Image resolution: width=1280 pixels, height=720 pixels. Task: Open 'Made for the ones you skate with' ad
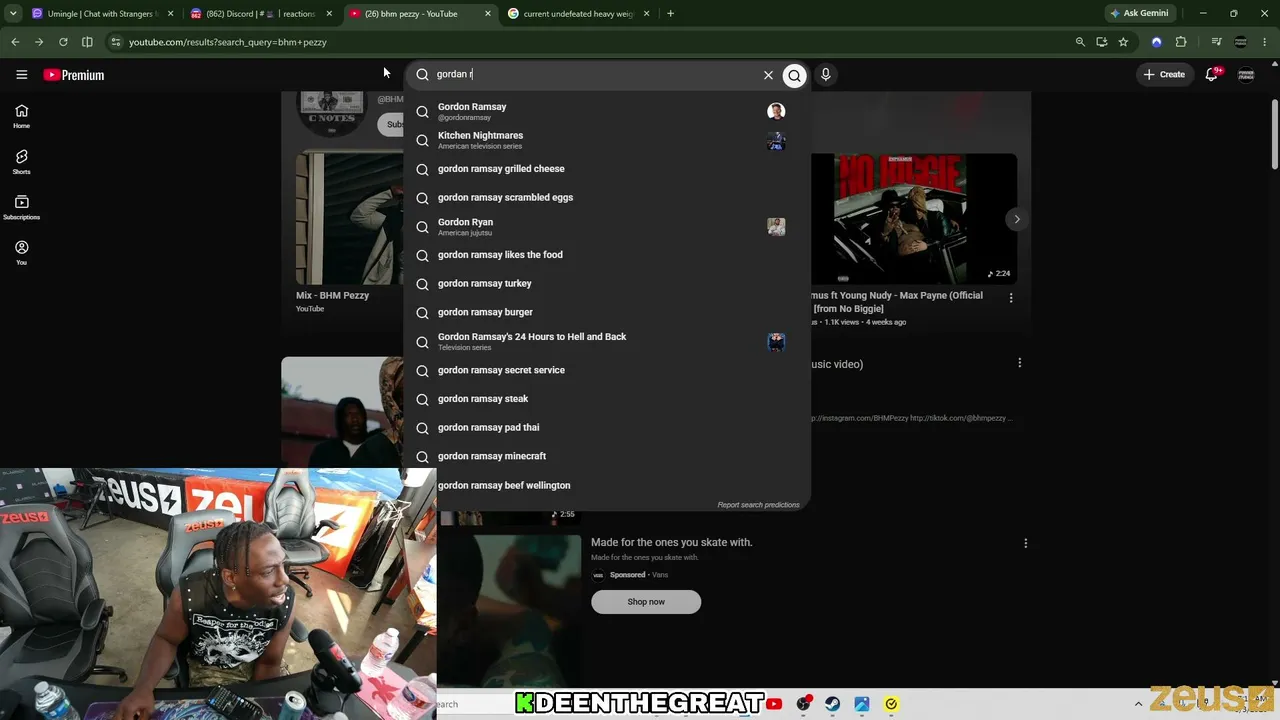tap(672, 542)
